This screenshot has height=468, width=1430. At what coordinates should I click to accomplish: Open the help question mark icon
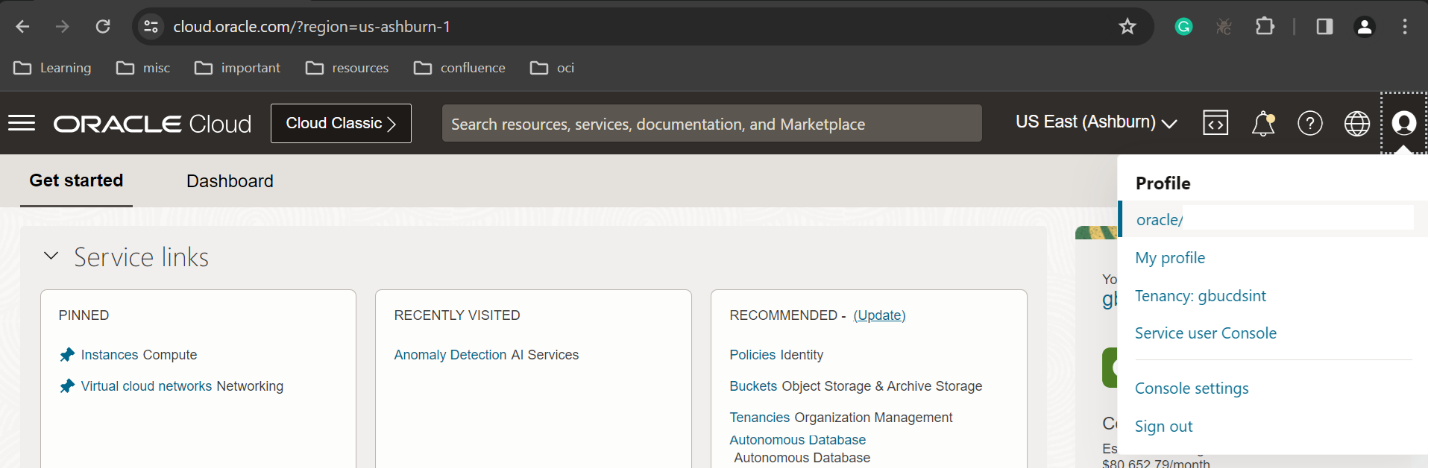[1310, 123]
